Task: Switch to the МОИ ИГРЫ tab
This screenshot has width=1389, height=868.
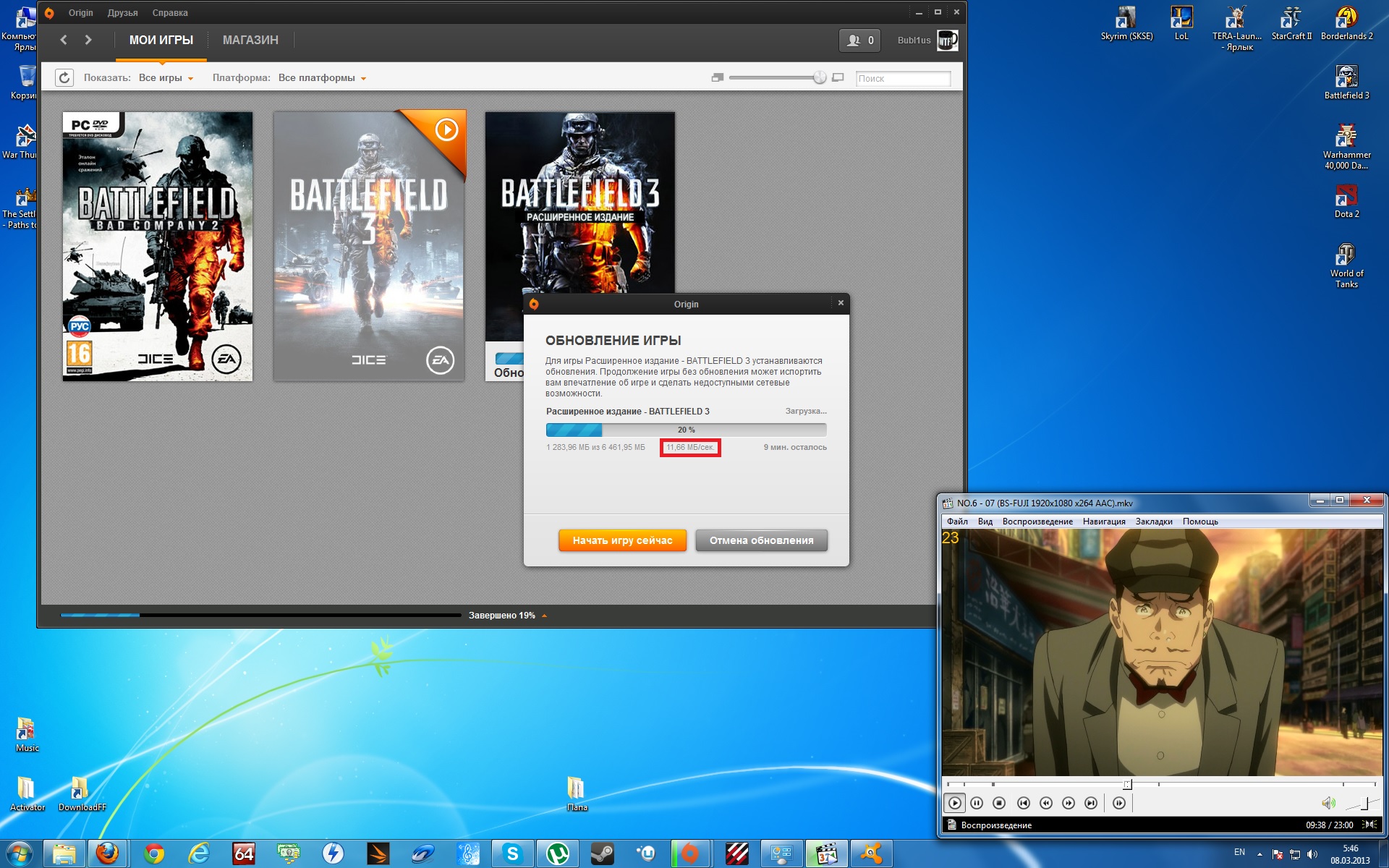Action: pos(161,41)
